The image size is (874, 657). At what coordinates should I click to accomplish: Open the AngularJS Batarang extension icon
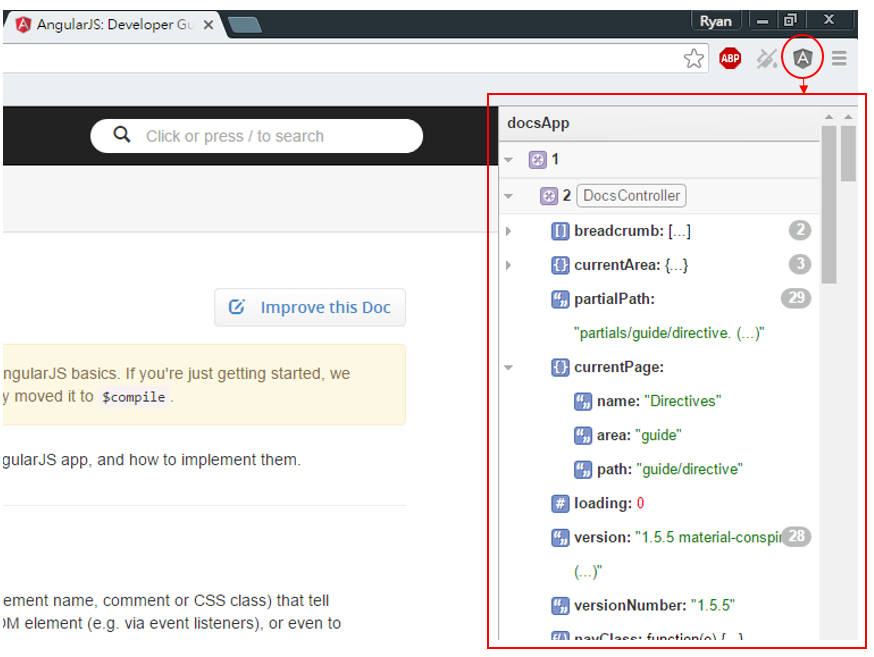pos(802,58)
